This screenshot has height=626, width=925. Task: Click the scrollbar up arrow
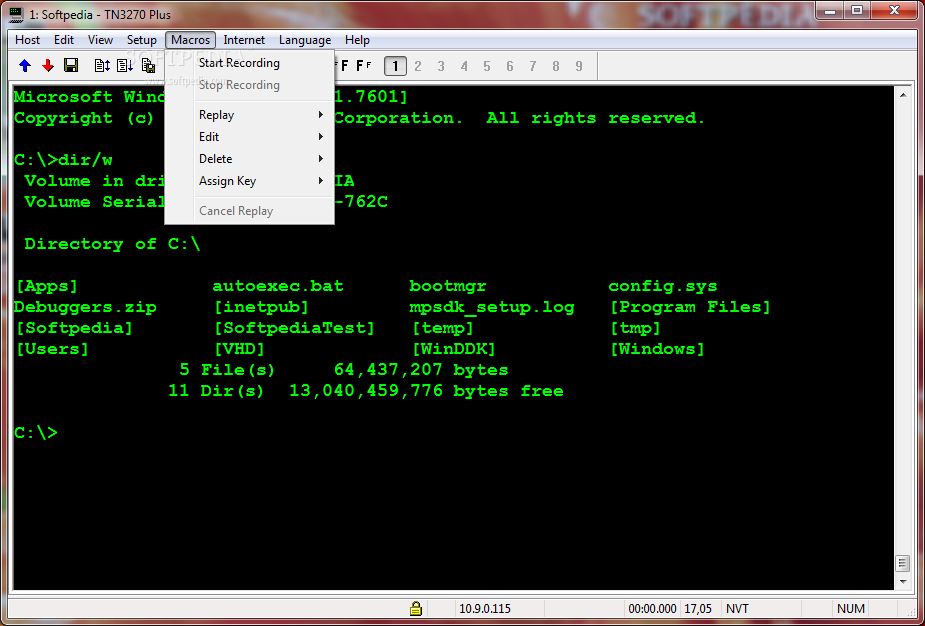click(903, 95)
